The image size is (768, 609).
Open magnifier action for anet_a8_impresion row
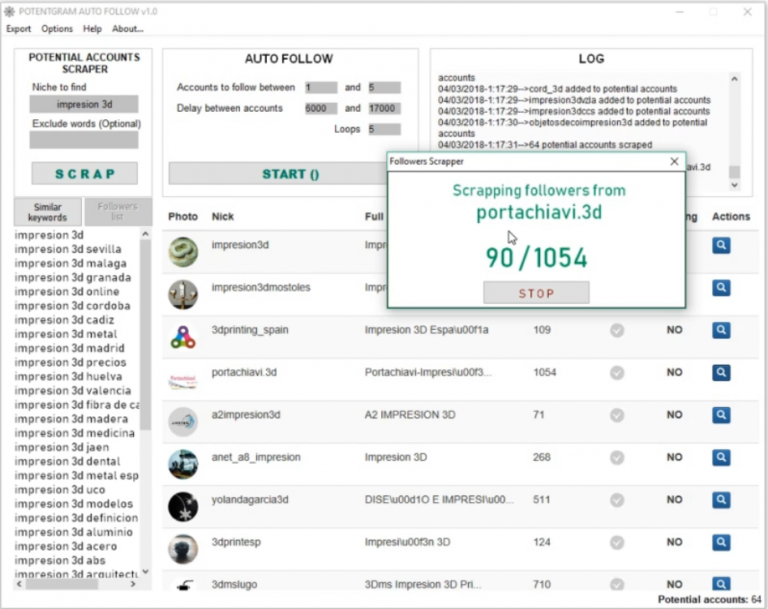(721, 458)
